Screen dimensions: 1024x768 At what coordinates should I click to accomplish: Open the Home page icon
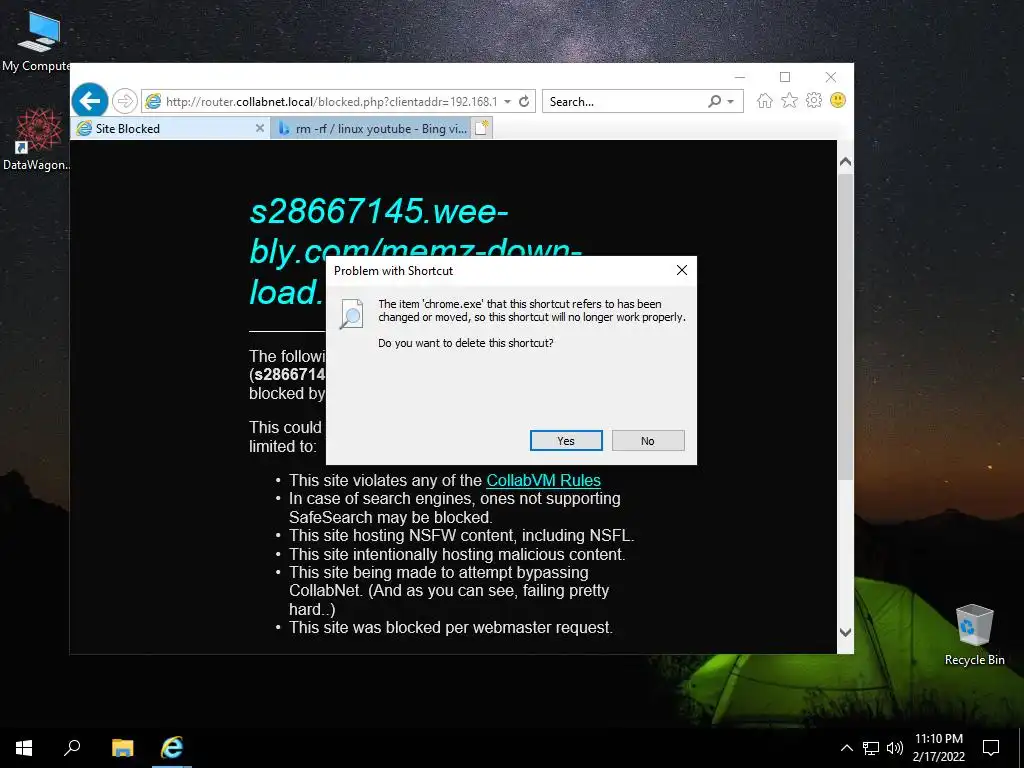coord(765,101)
